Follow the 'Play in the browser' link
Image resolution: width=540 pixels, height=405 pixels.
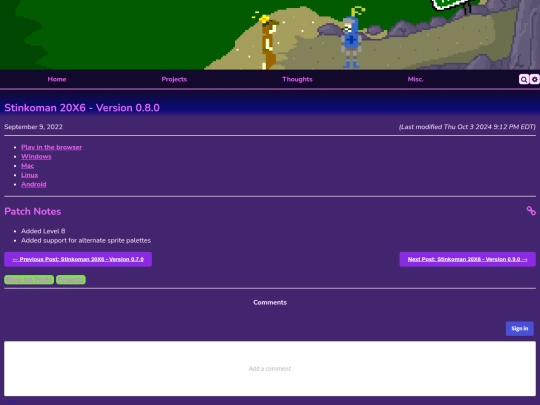(x=52, y=147)
